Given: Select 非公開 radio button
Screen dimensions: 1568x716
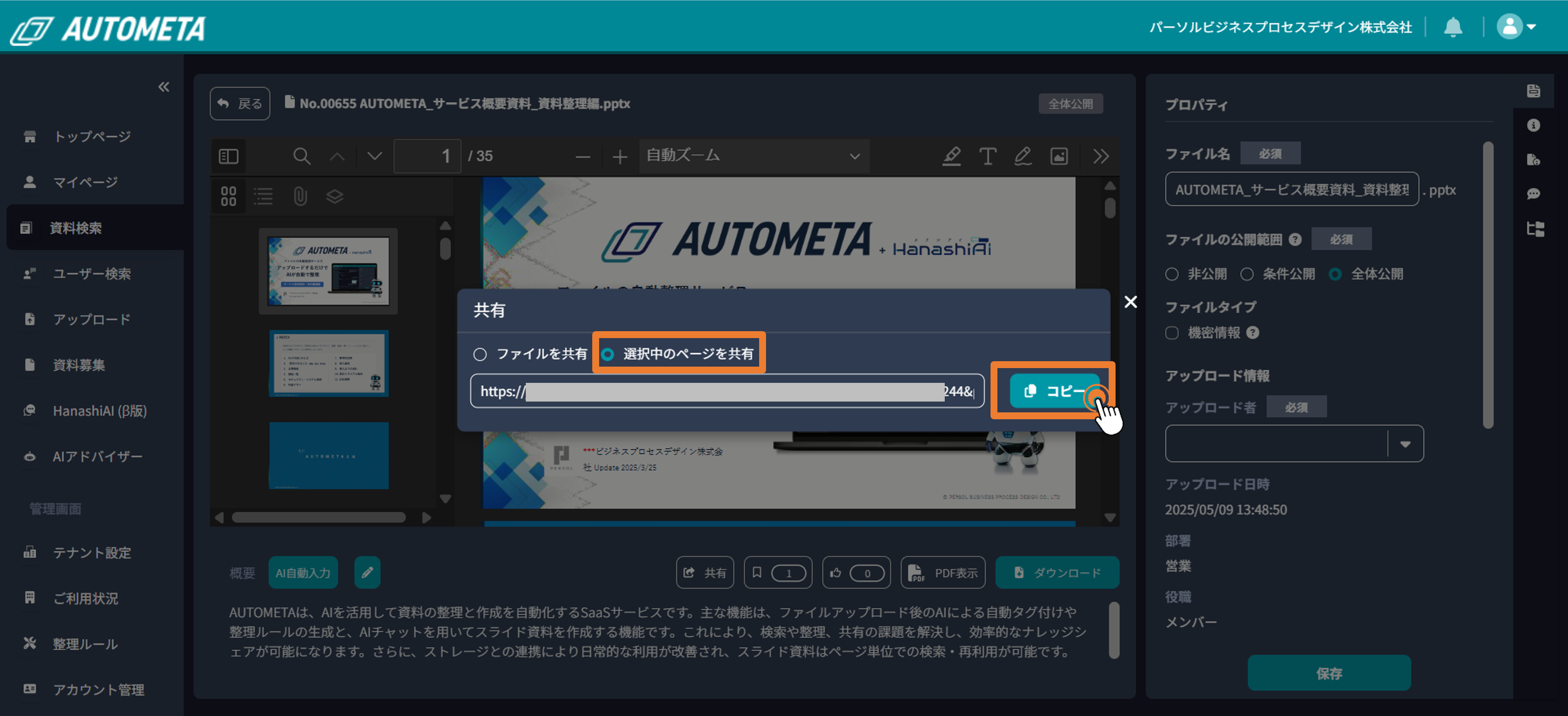Looking at the screenshot, I should pos(1172,275).
